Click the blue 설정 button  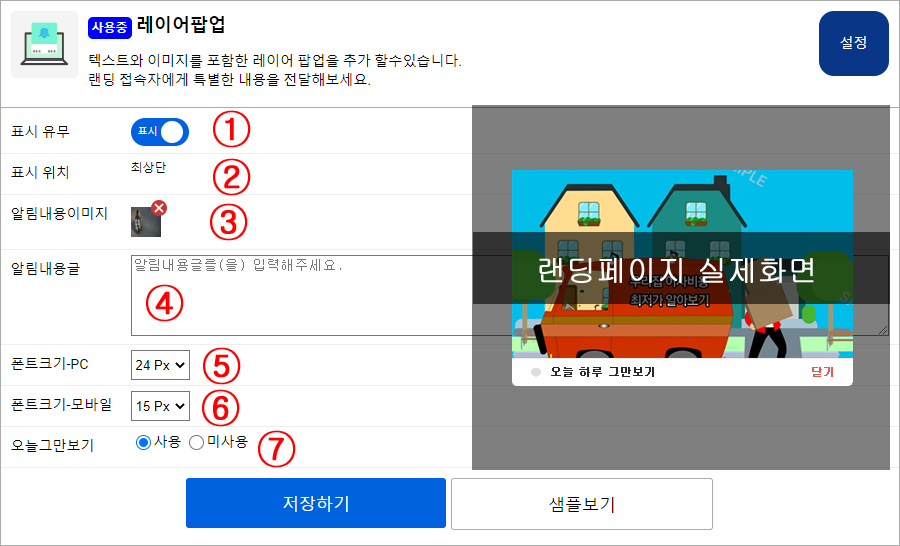coord(854,43)
